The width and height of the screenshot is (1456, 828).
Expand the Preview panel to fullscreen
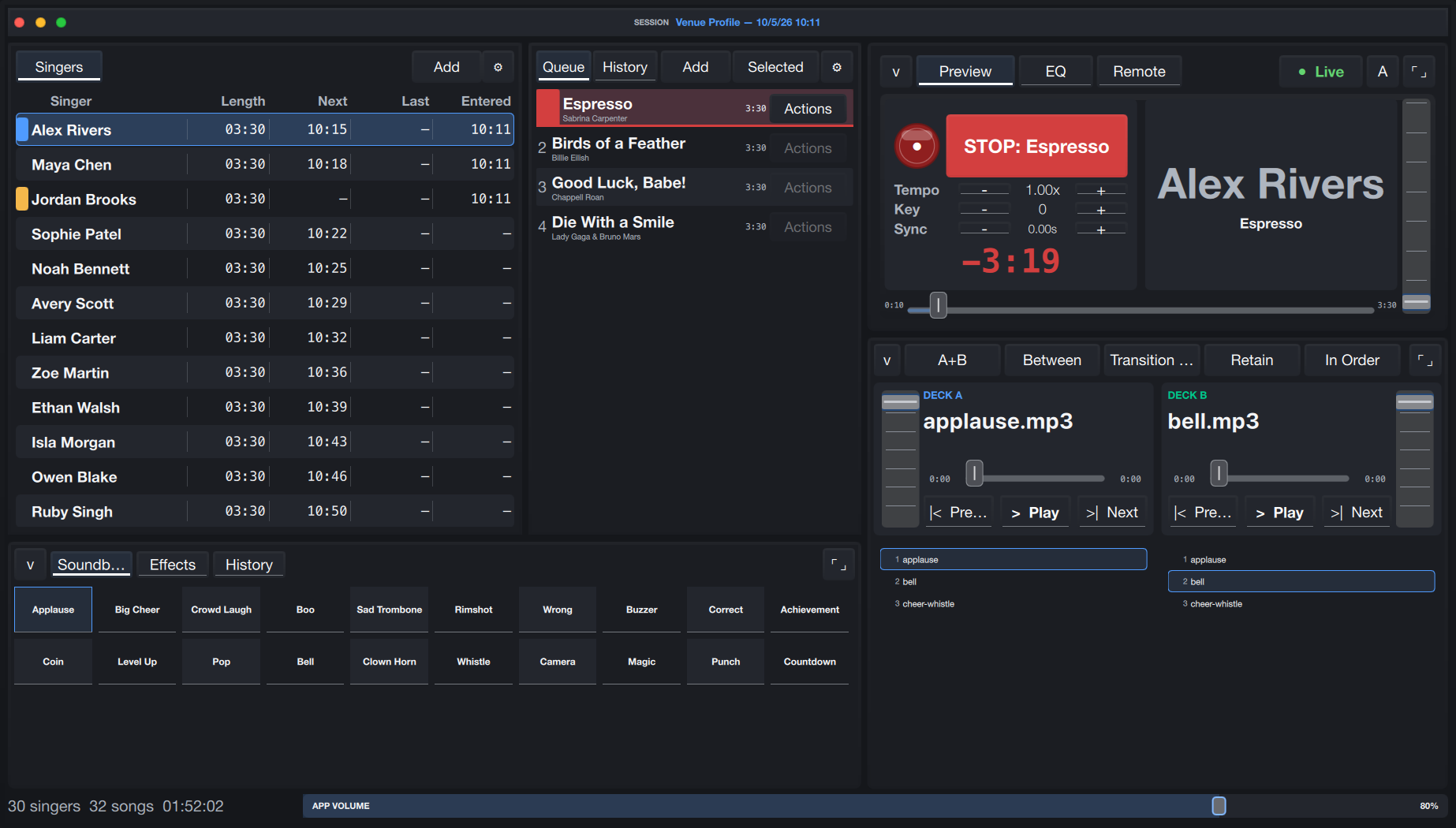point(1418,72)
